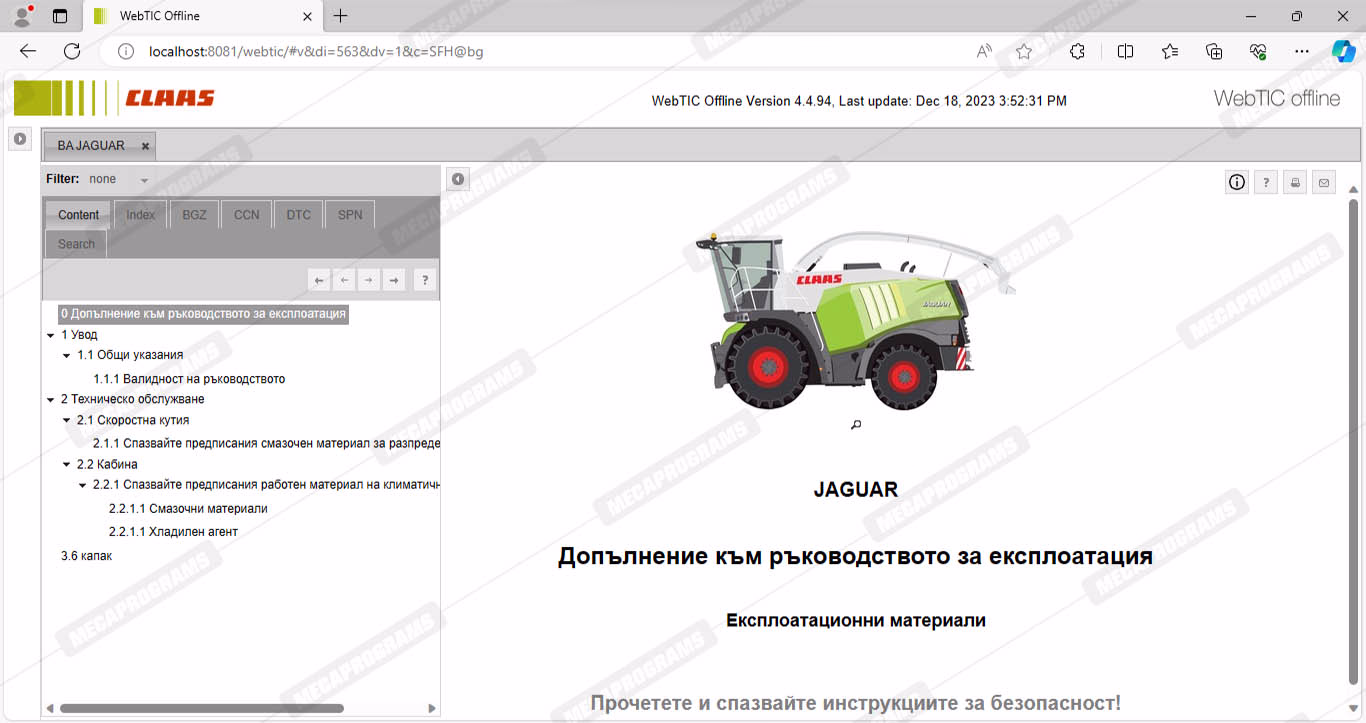This screenshot has height=723, width=1366.
Task: Collapse the "2.1 Скоростна кутия" node arrow
Action: 67,421
